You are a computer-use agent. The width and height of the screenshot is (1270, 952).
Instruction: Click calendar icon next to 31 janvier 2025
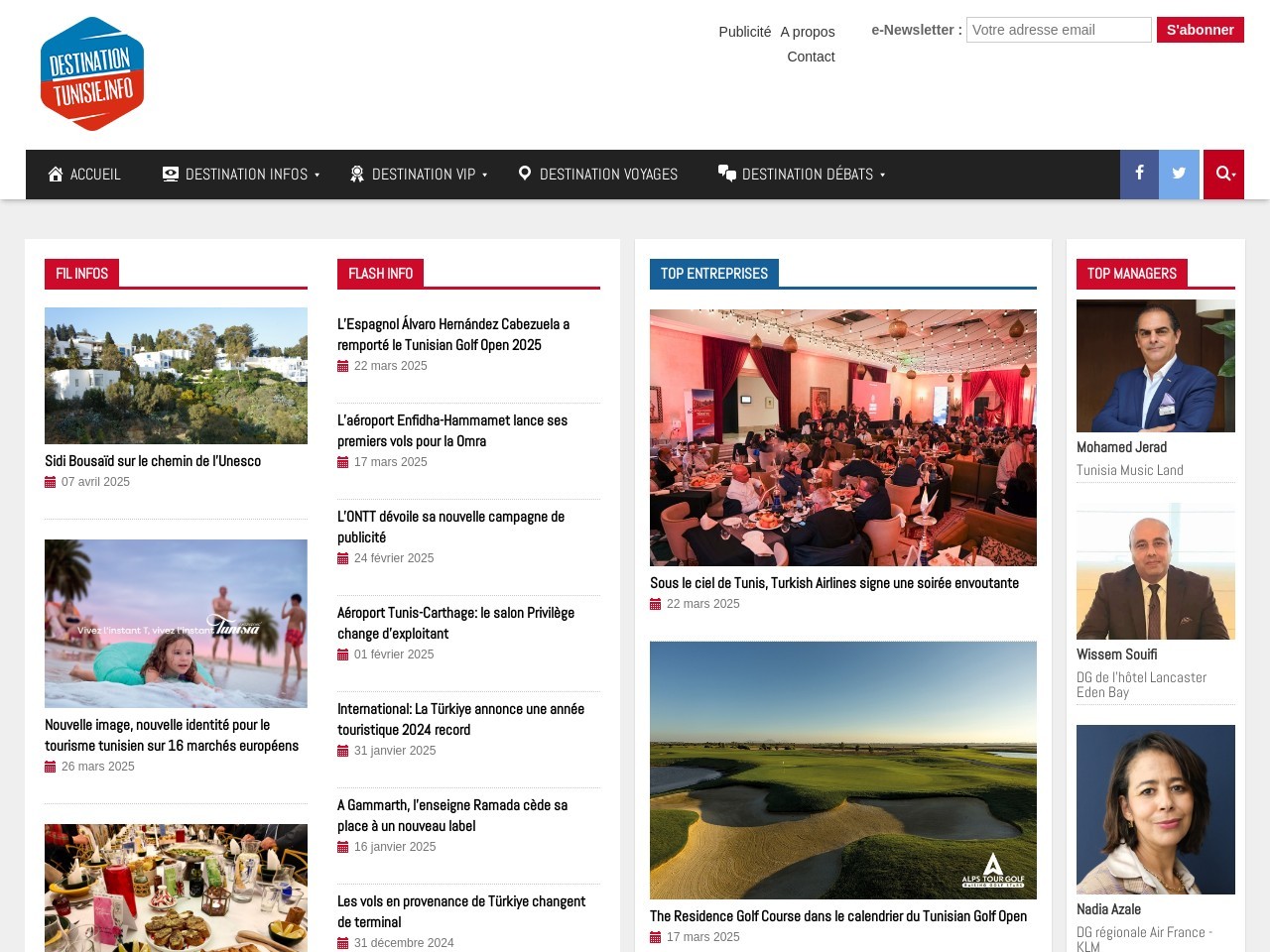pos(343,751)
